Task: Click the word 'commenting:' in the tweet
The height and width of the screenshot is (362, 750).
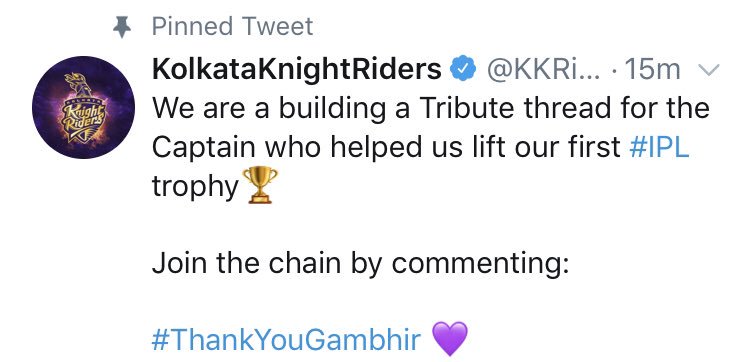Action: (480, 265)
